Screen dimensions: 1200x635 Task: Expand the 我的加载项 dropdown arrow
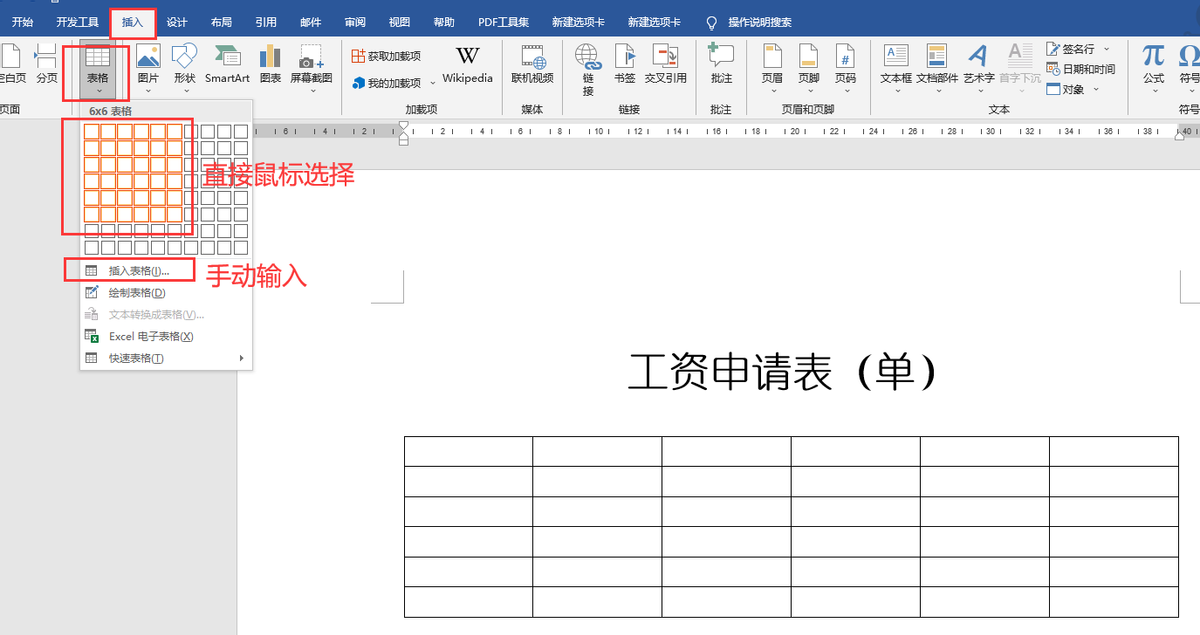coord(432,83)
